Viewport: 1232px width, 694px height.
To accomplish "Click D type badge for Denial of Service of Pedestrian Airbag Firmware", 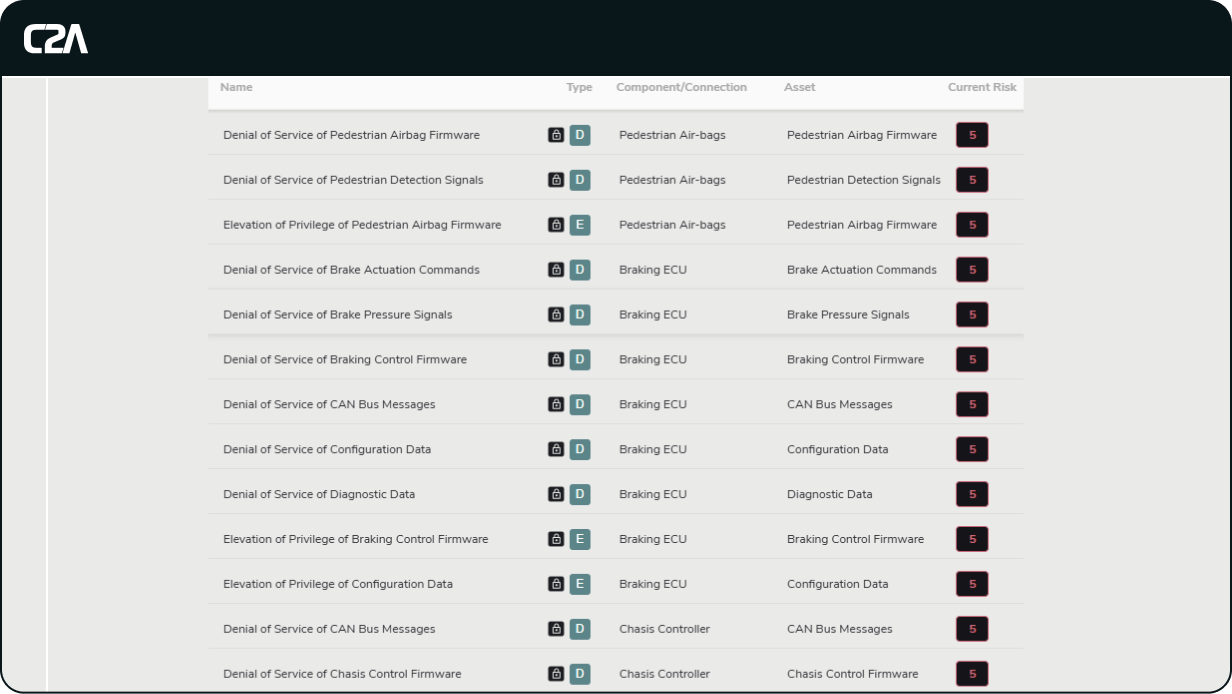I will 580,135.
